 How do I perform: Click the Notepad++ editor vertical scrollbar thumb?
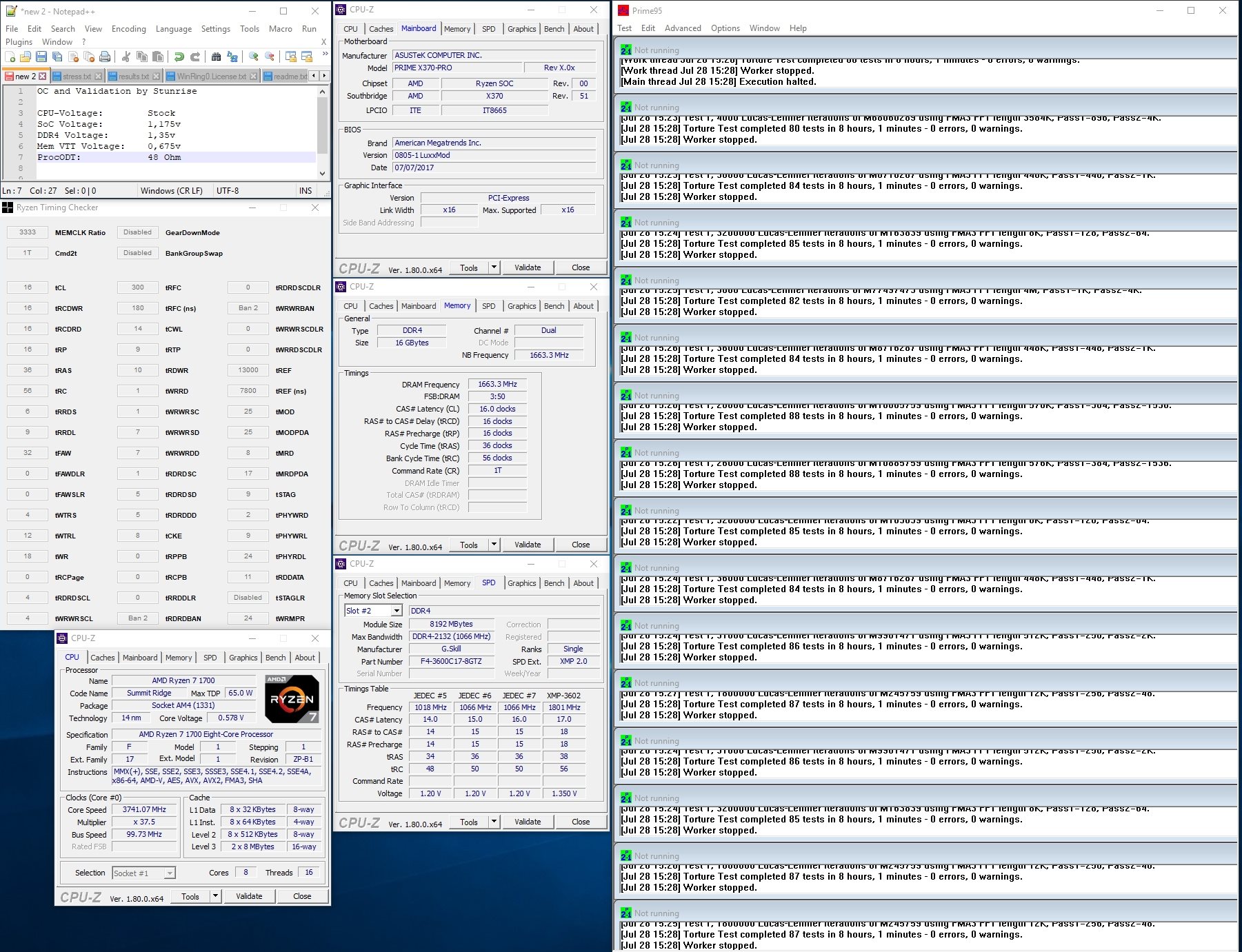322,125
